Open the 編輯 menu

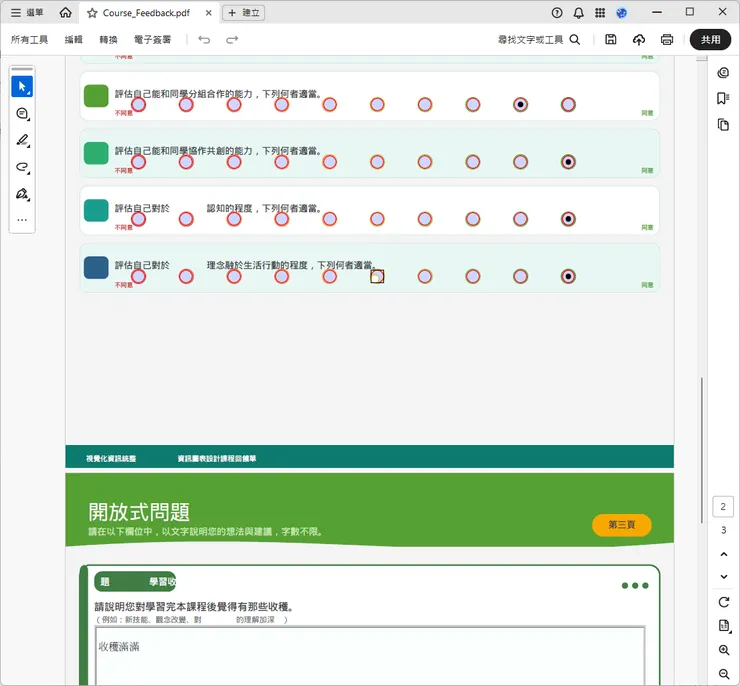coord(74,40)
